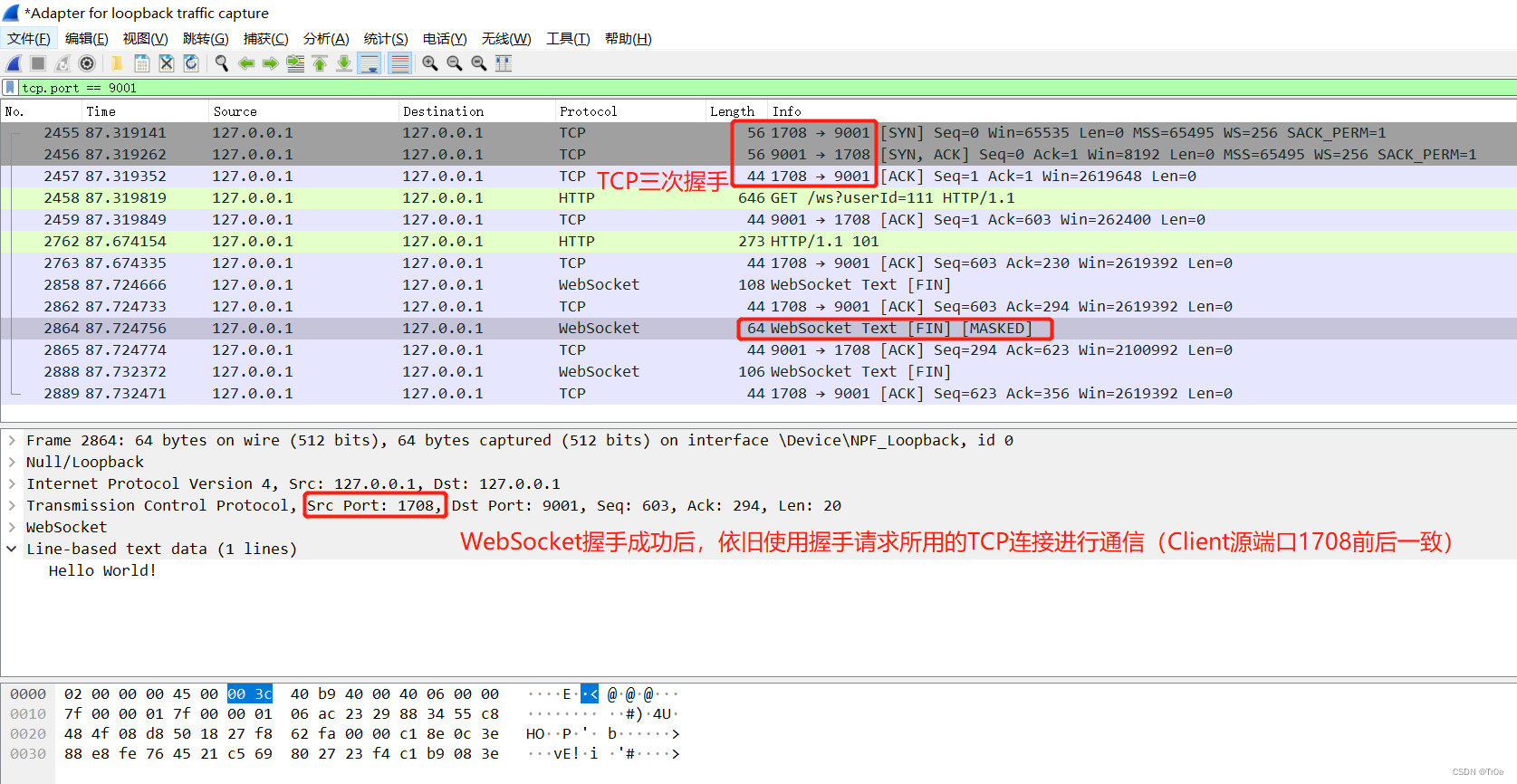Select packet 2458 GET /ws?userId=111 row
1517x784 pixels.
pyautogui.click(x=758, y=197)
